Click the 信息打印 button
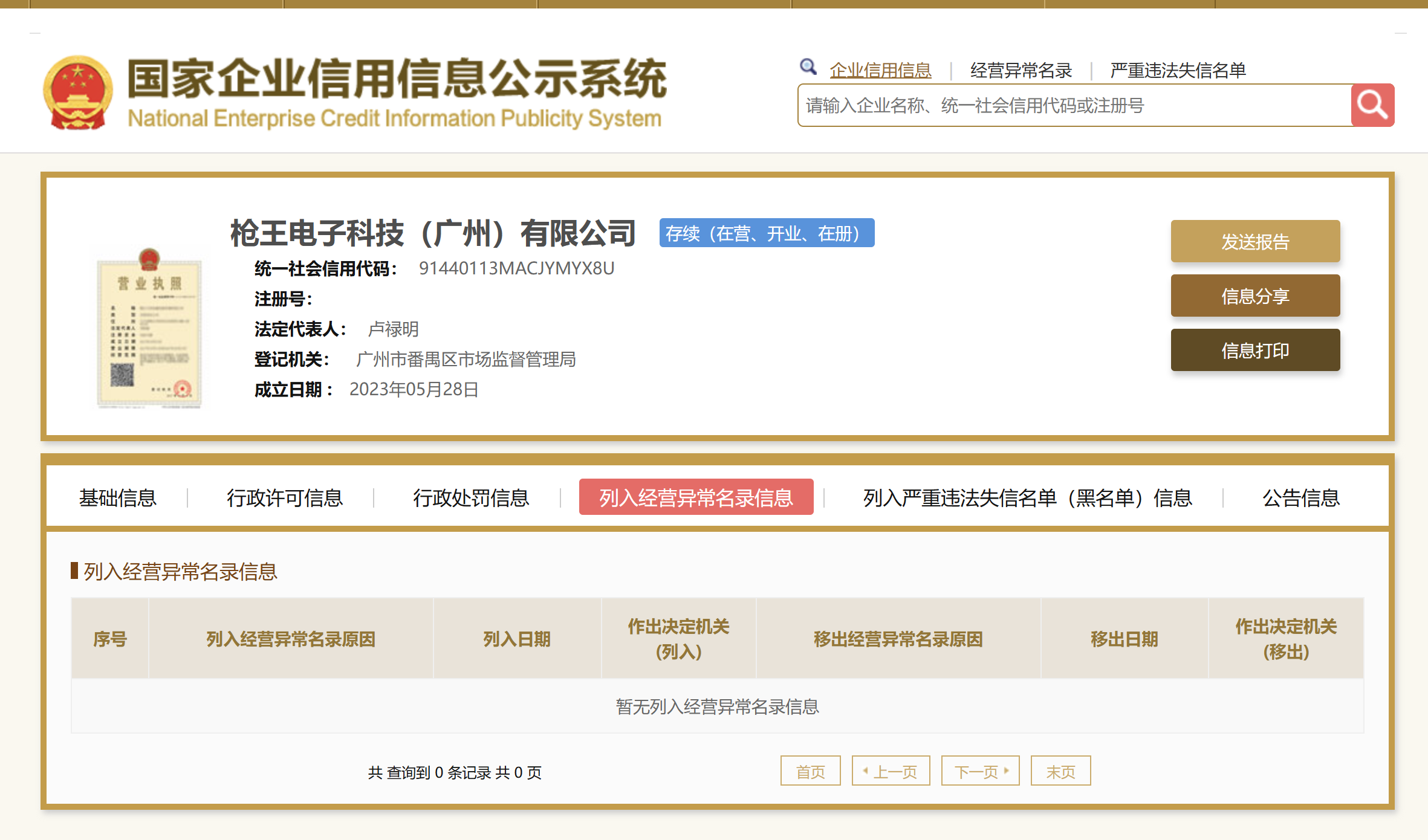Viewport: 1428px width, 840px height. tap(1255, 351)
